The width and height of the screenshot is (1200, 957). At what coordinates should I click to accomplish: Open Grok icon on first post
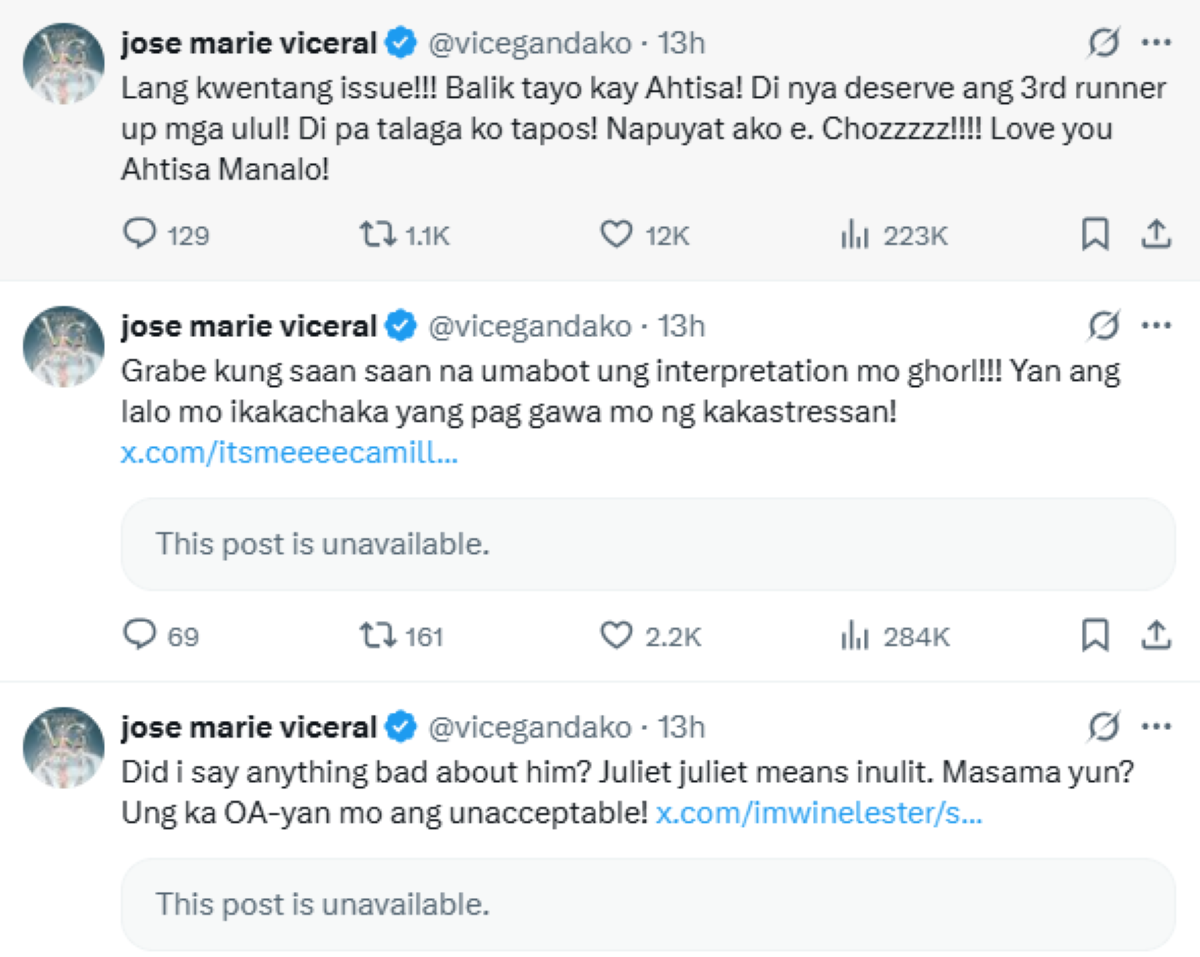point(1104,44)
